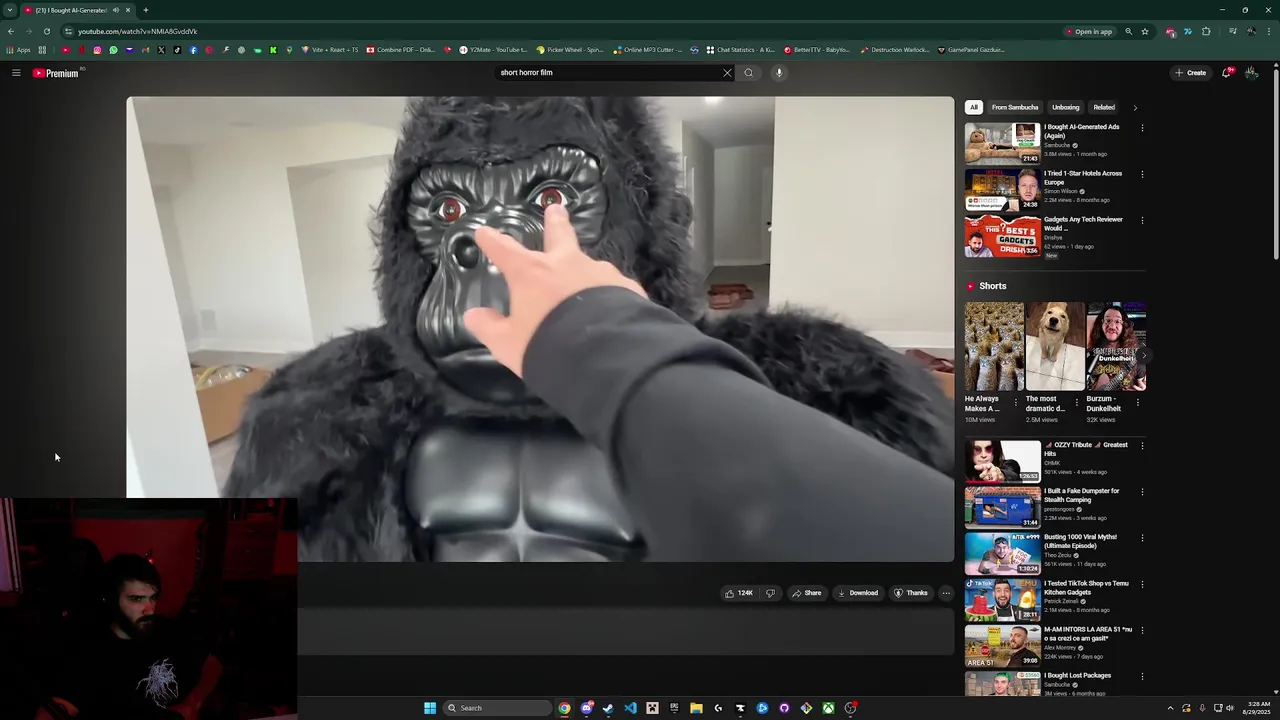This screenshot has width=1280, height=720.
Task: Open the 'Combine PDF' bookmark
Action: [x=401, y=50]
